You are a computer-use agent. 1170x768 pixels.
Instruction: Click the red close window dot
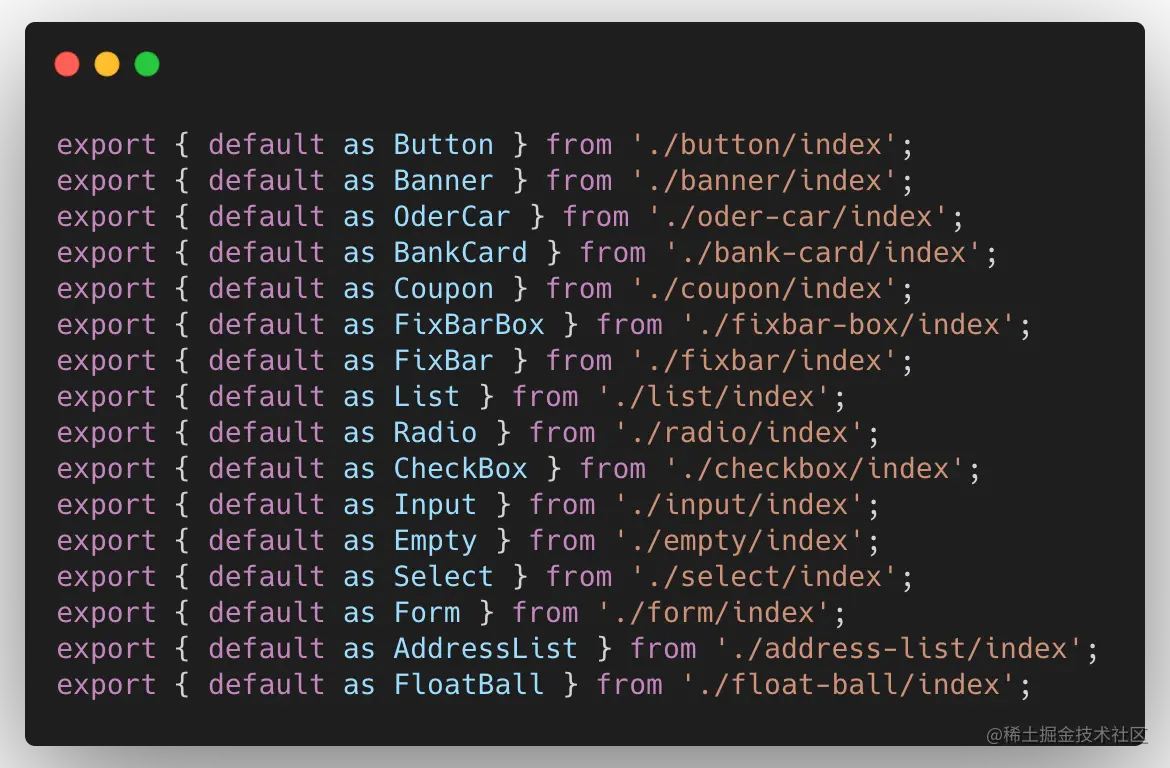click(67, 65)
